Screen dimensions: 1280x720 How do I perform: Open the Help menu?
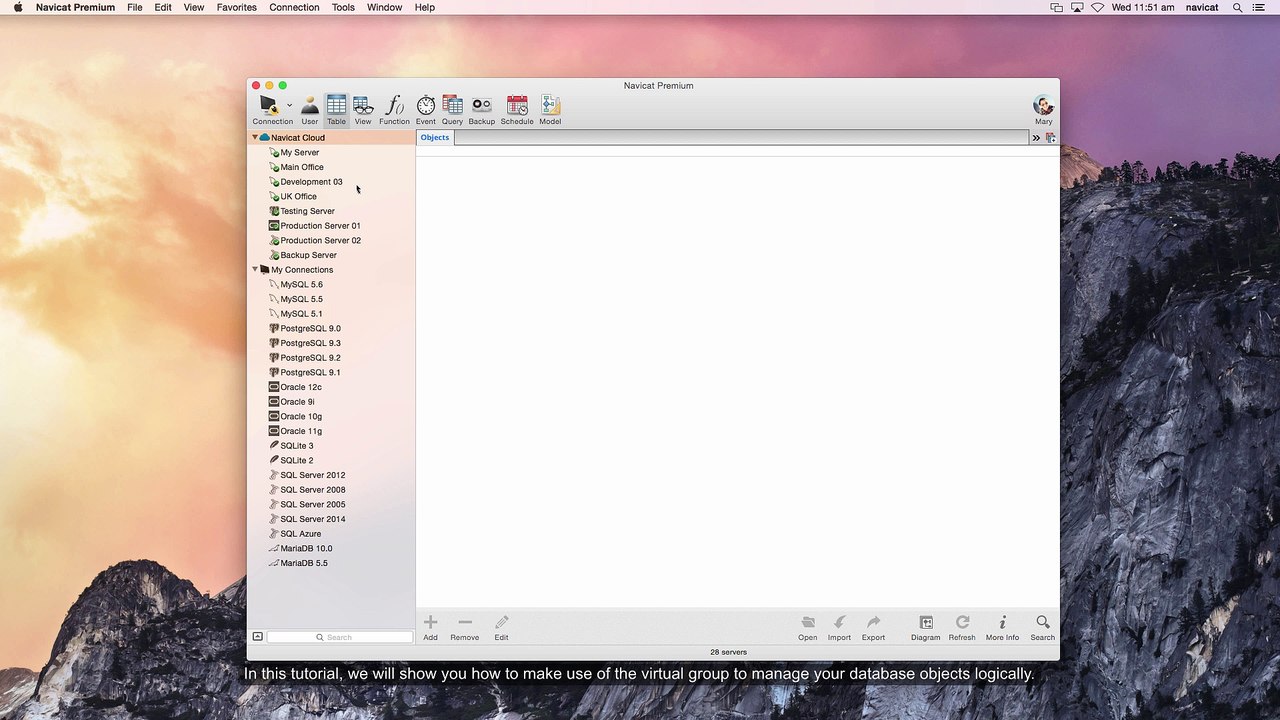[425, 7]
